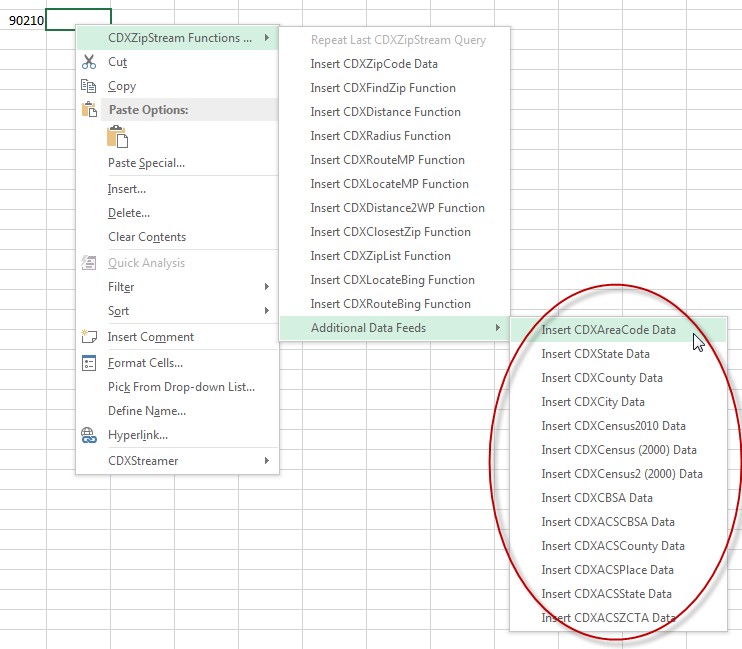Select Insert CDXZipList Function

tap(395, 256)
